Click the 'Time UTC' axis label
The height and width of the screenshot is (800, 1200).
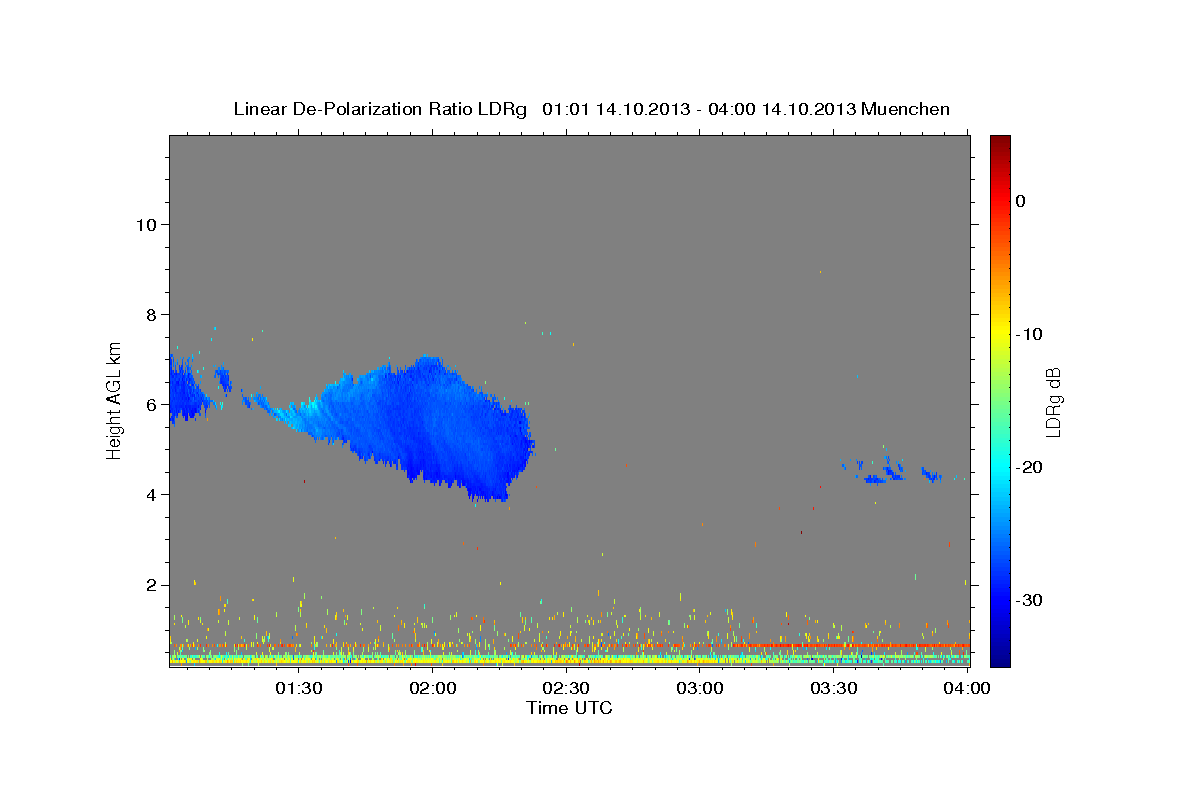[569, 708]
